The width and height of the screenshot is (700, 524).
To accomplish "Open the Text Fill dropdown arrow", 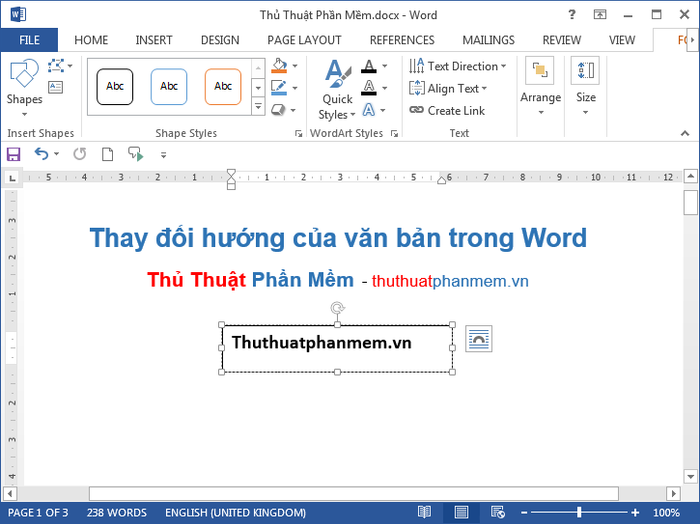I will (385, 66).
